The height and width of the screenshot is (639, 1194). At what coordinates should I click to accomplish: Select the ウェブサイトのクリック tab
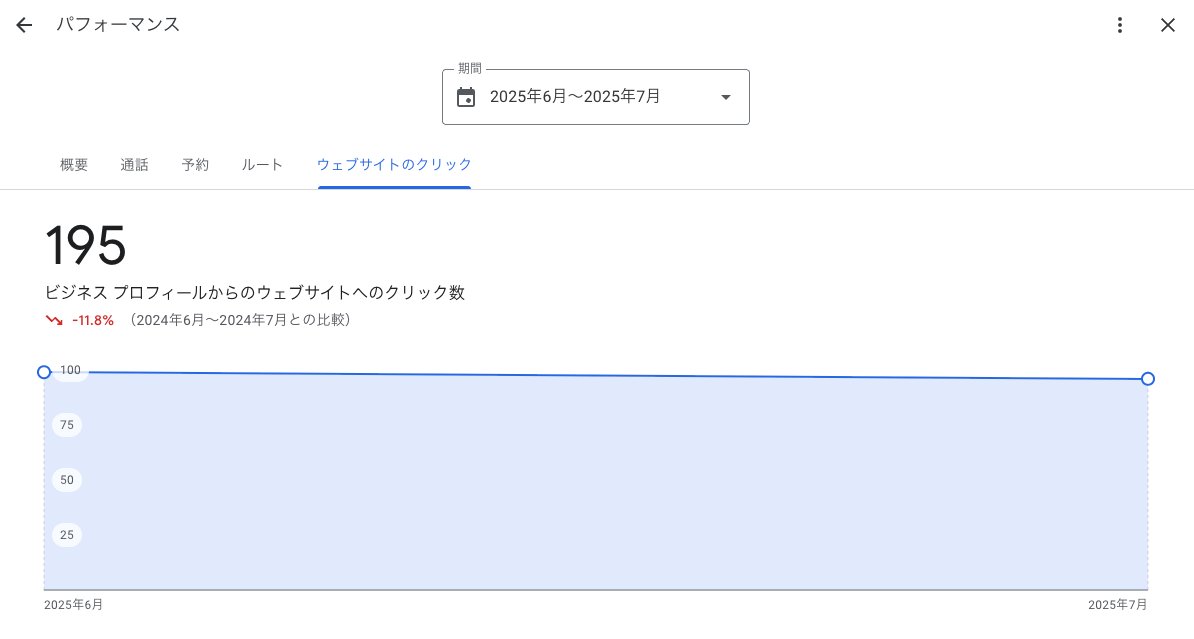pyautogui.click(x=394, y=165)
